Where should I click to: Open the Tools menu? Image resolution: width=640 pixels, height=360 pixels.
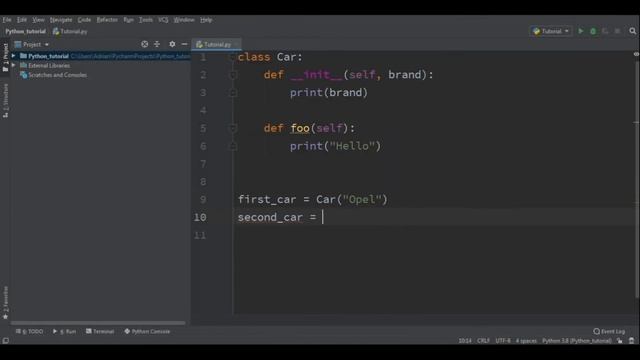click(x=146, y=20)
